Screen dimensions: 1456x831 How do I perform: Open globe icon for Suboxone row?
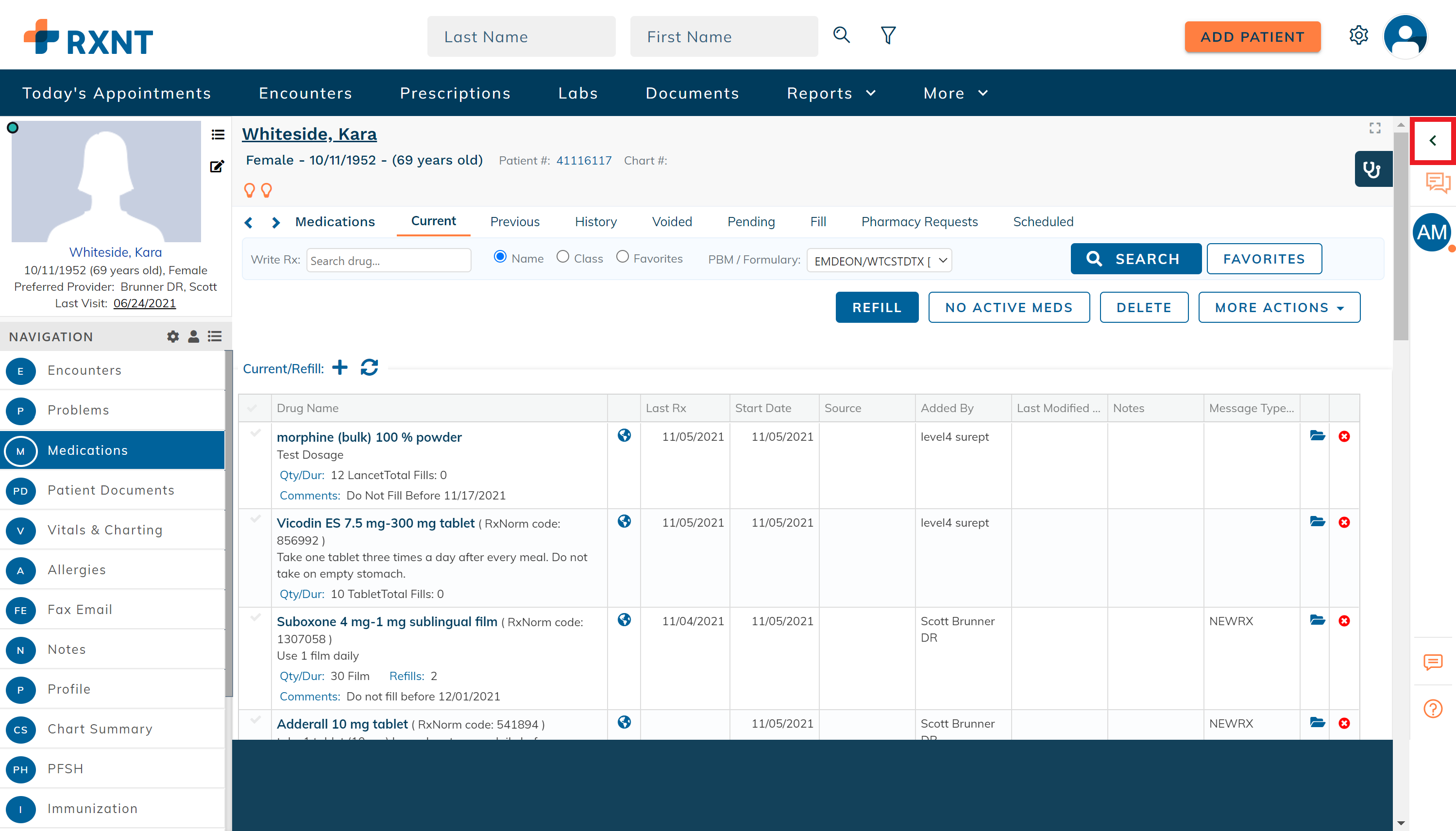[624, 620]
